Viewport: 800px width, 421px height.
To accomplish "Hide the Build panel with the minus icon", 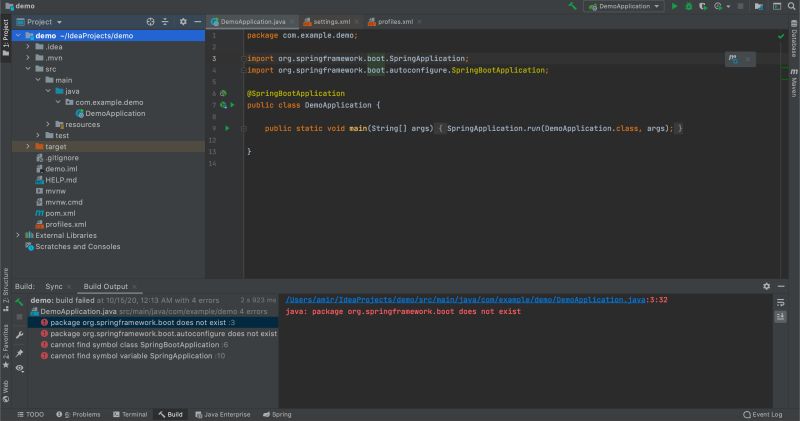I will point(781,286).
